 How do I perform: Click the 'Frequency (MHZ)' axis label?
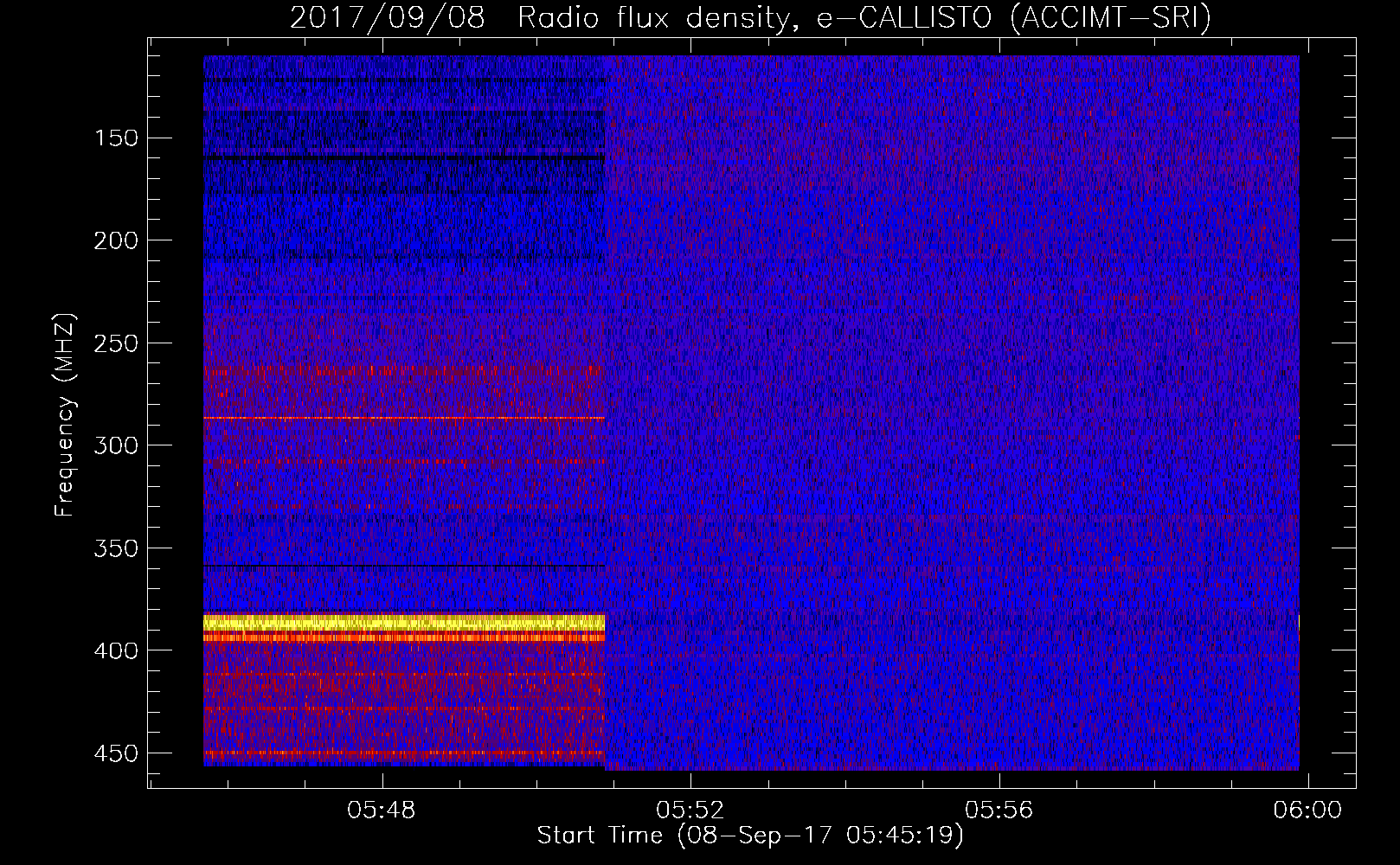click(65, 415)
